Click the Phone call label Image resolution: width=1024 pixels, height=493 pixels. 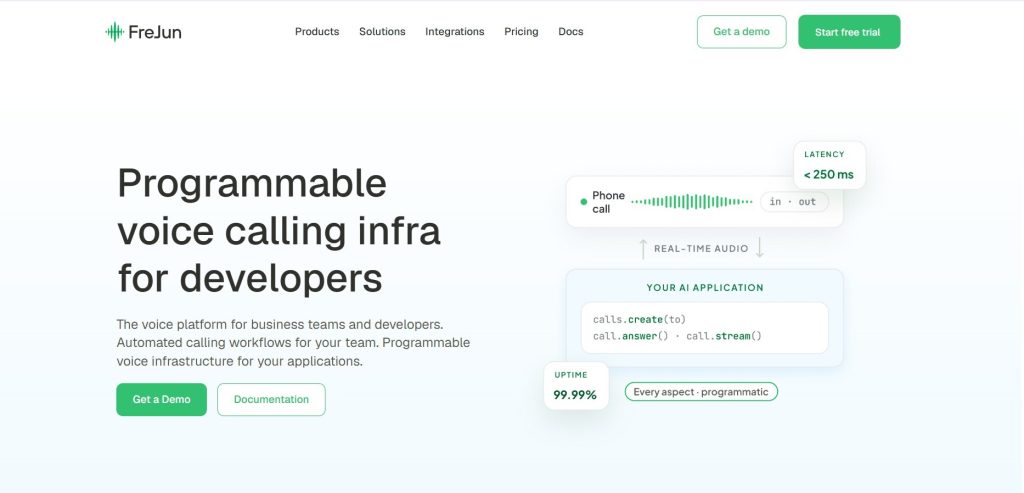tap(608, 202)
